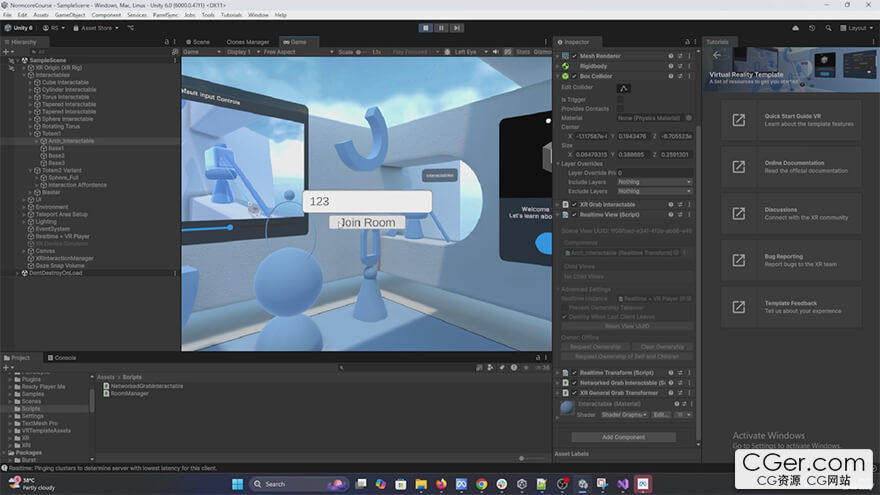Click the Pause button in the toolbar

point(439,28)
